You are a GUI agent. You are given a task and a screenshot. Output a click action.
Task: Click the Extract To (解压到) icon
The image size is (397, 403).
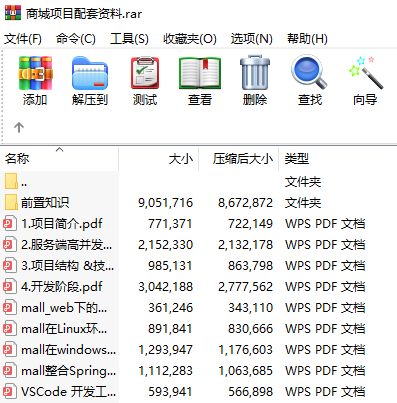click(90, 73)
